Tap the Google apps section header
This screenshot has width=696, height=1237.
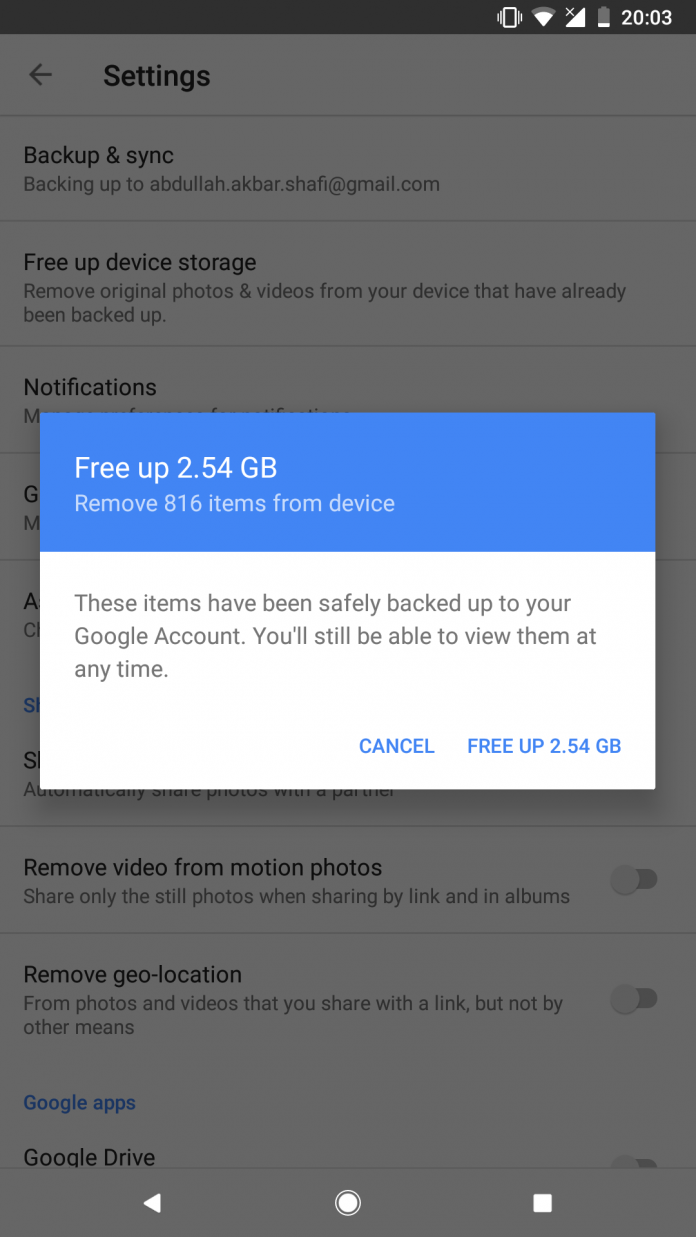point(79,1102)
